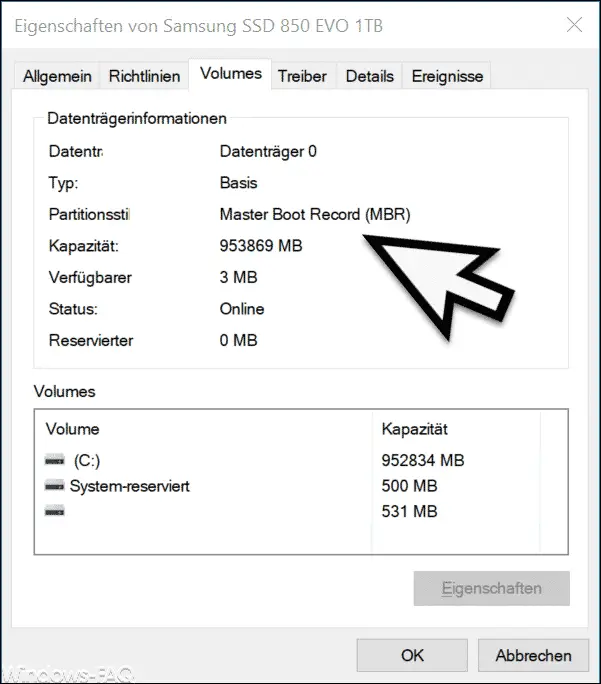601x684 pixels.
Task: Click the Reservierter label
Action: pyautogui.click(x=91, y=340)
